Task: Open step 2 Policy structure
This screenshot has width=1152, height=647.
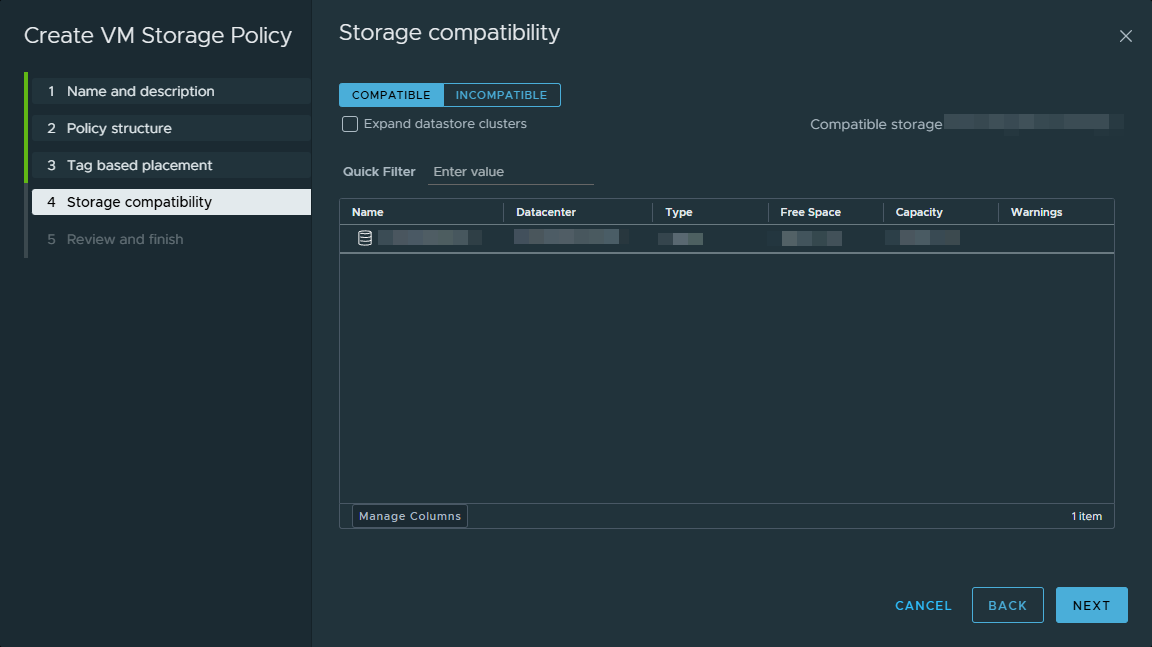Action: (119, 128)
